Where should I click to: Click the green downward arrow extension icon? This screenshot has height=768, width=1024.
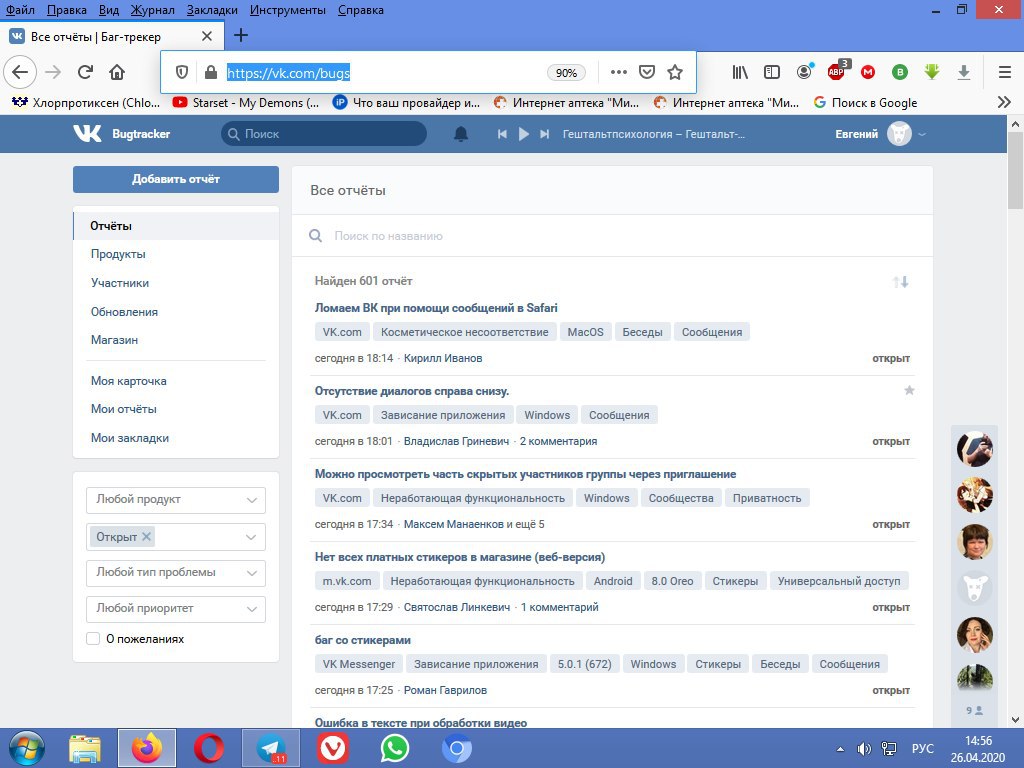click(932, 71)
